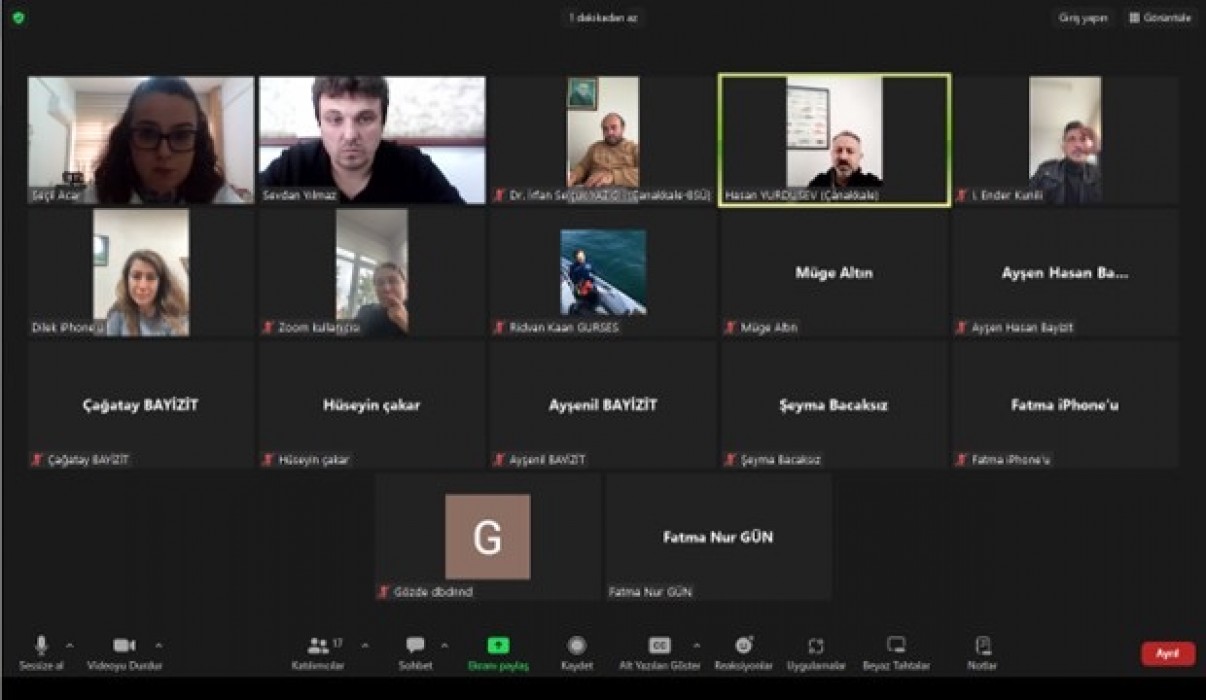
Task: Click the green encryption shield icon
Action: pyautogui.click(x=19, y=18)
